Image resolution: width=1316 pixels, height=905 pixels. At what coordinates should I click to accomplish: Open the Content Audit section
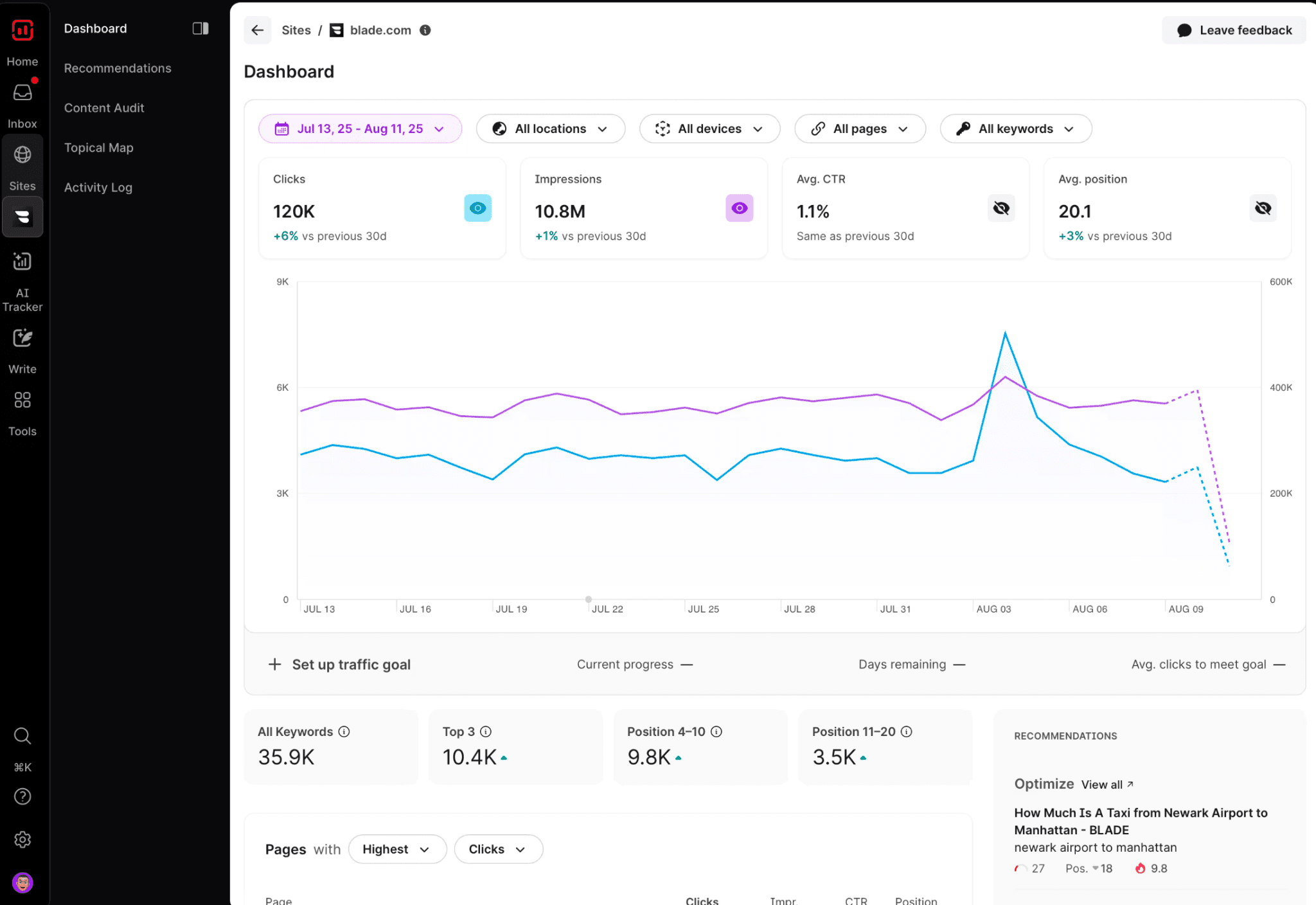coord(103,107)
